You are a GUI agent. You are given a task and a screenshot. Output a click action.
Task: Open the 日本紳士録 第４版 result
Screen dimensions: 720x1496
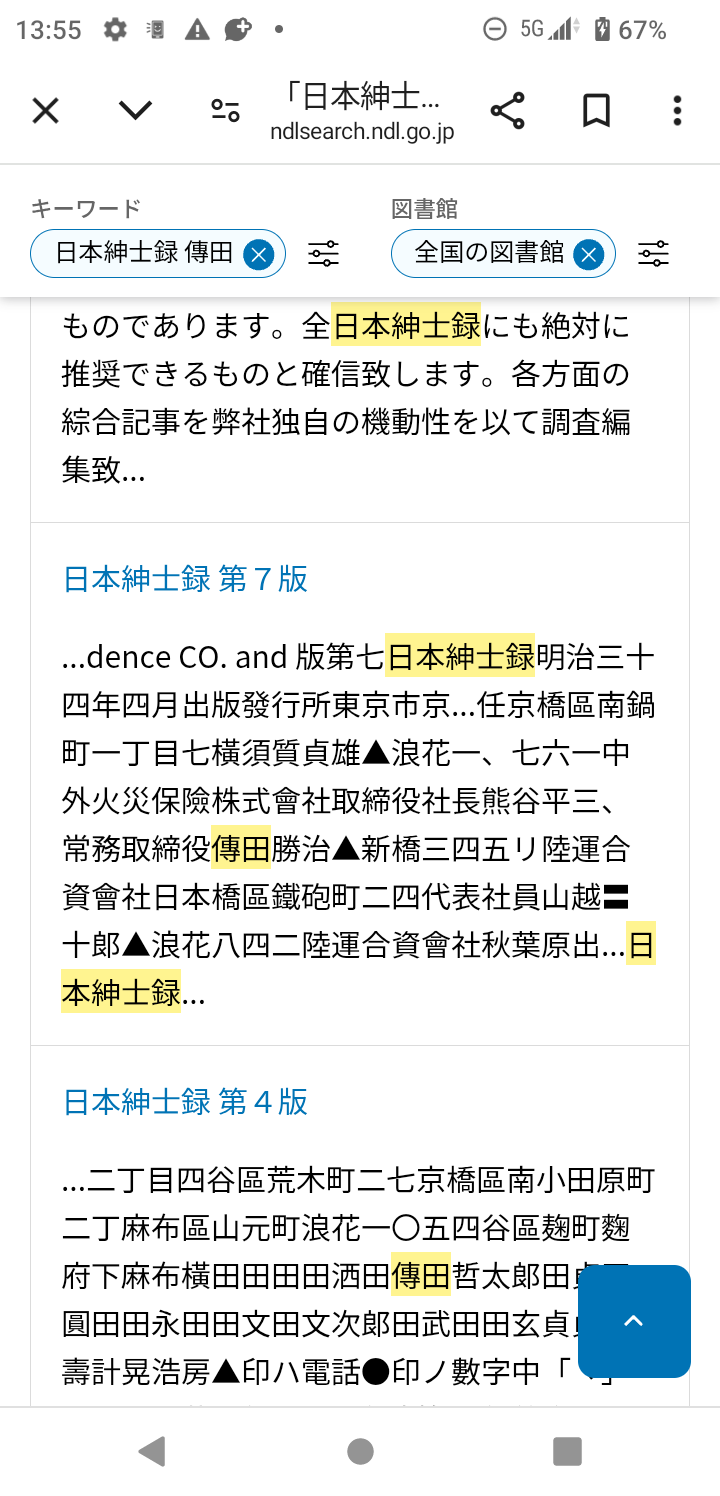coord(186,1102)
